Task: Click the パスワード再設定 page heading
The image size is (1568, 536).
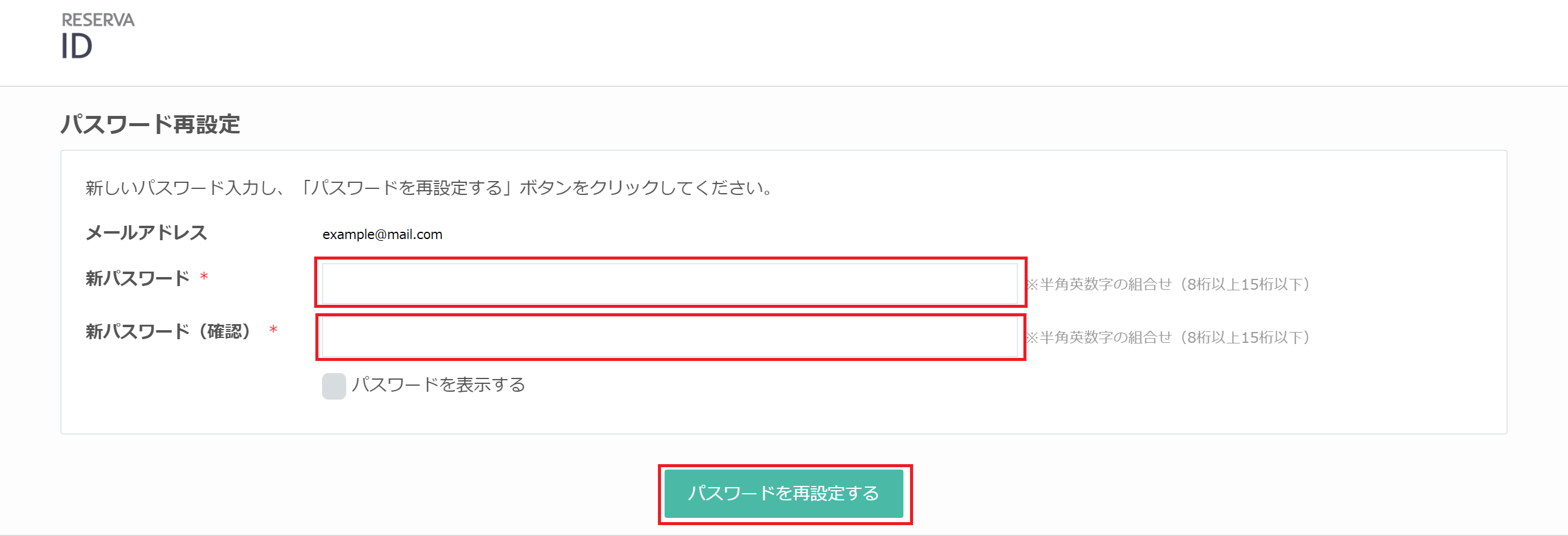Action: tap(150, 124)
